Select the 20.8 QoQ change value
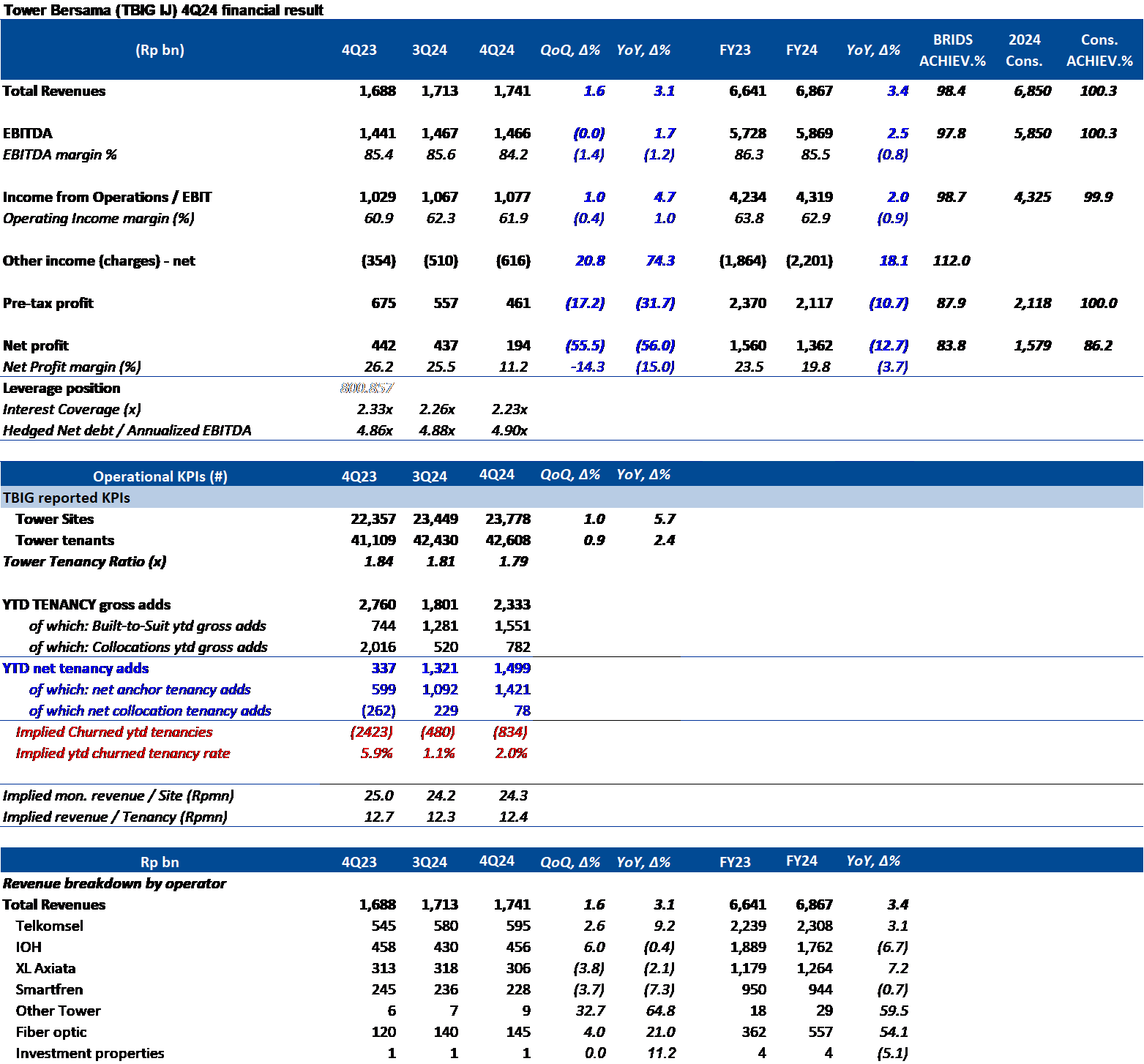 tap(590, 261)
